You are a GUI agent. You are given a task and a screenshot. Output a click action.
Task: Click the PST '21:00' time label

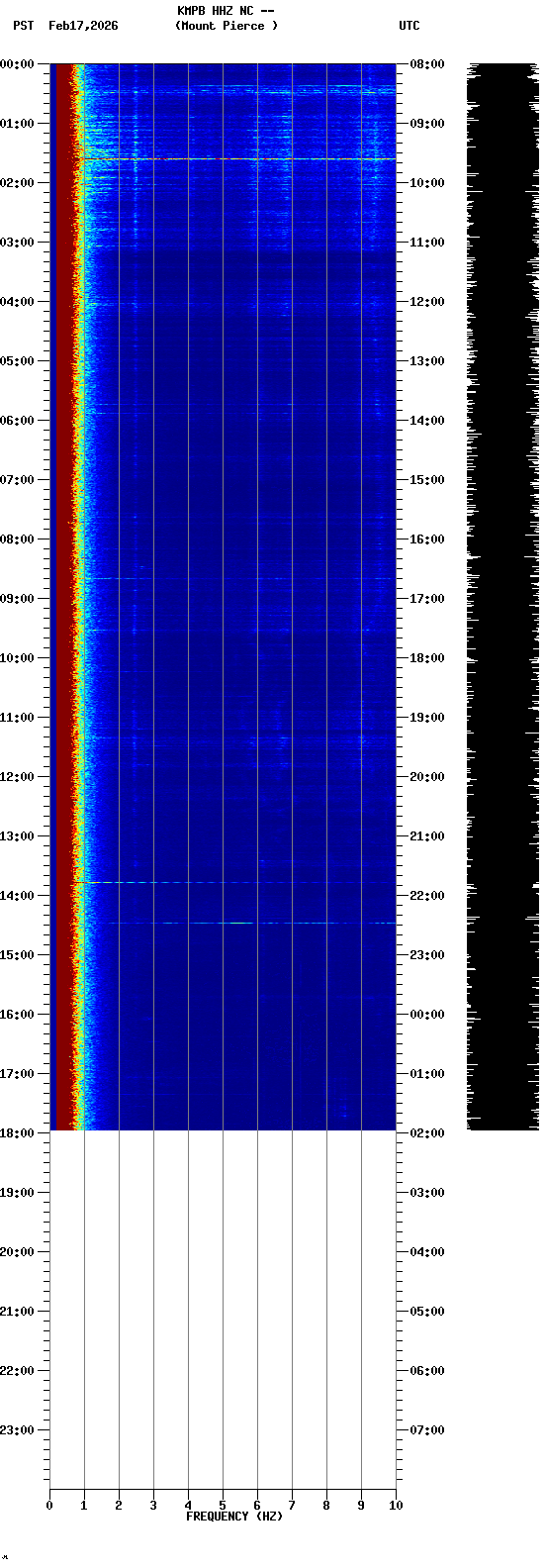[18, 1312]
